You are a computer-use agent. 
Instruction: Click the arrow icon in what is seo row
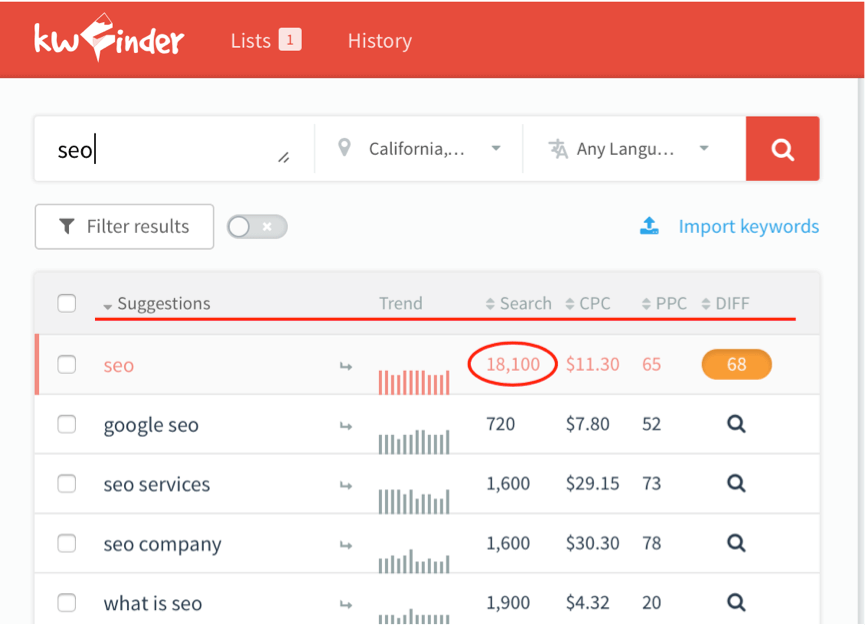[x=346, y=605]
